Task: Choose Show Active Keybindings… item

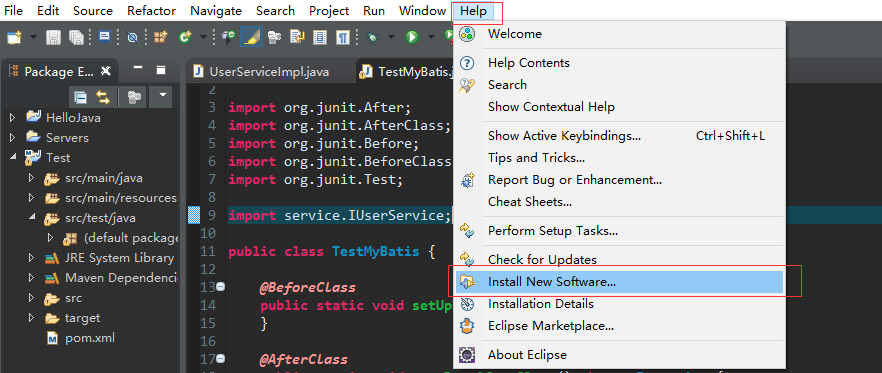Action: click(619, 136)
